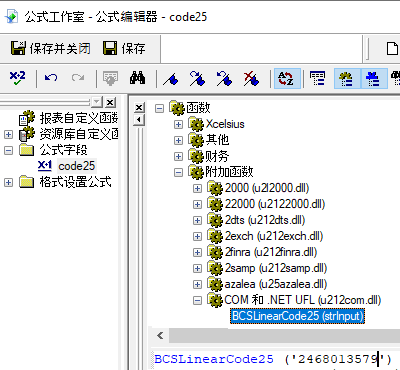Open find with binoculars icon
The height and width of the screenshot is (370, 400).
(x=137, y=78)
